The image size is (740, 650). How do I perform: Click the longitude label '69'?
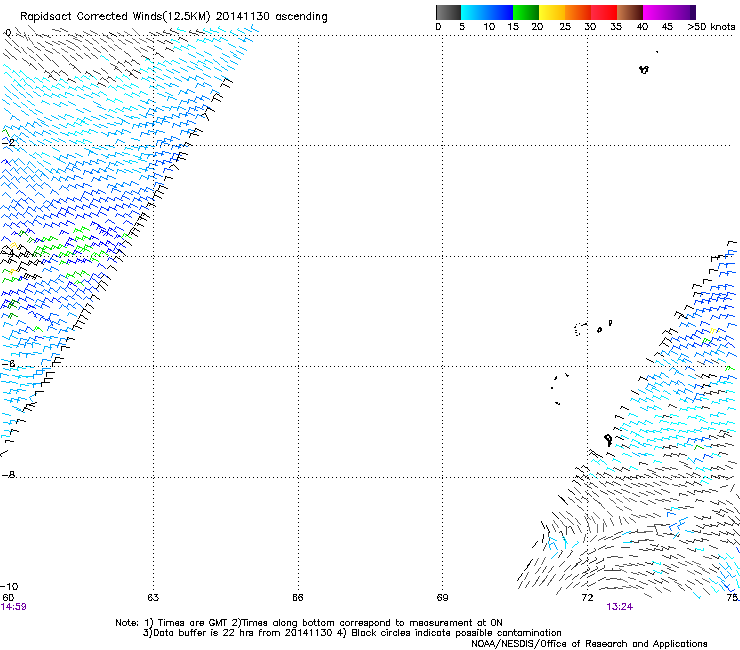[x=442, y=598]
